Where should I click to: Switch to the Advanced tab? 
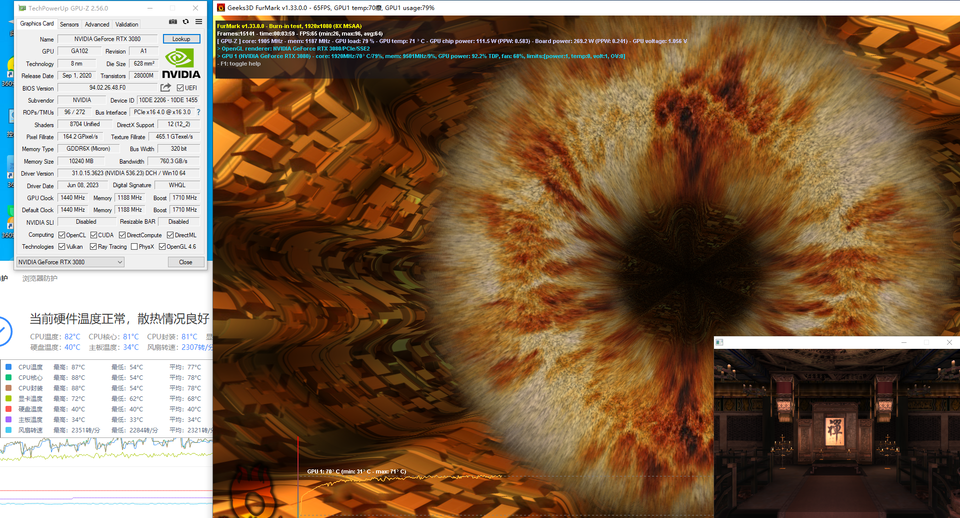click(x=97, y=24)
